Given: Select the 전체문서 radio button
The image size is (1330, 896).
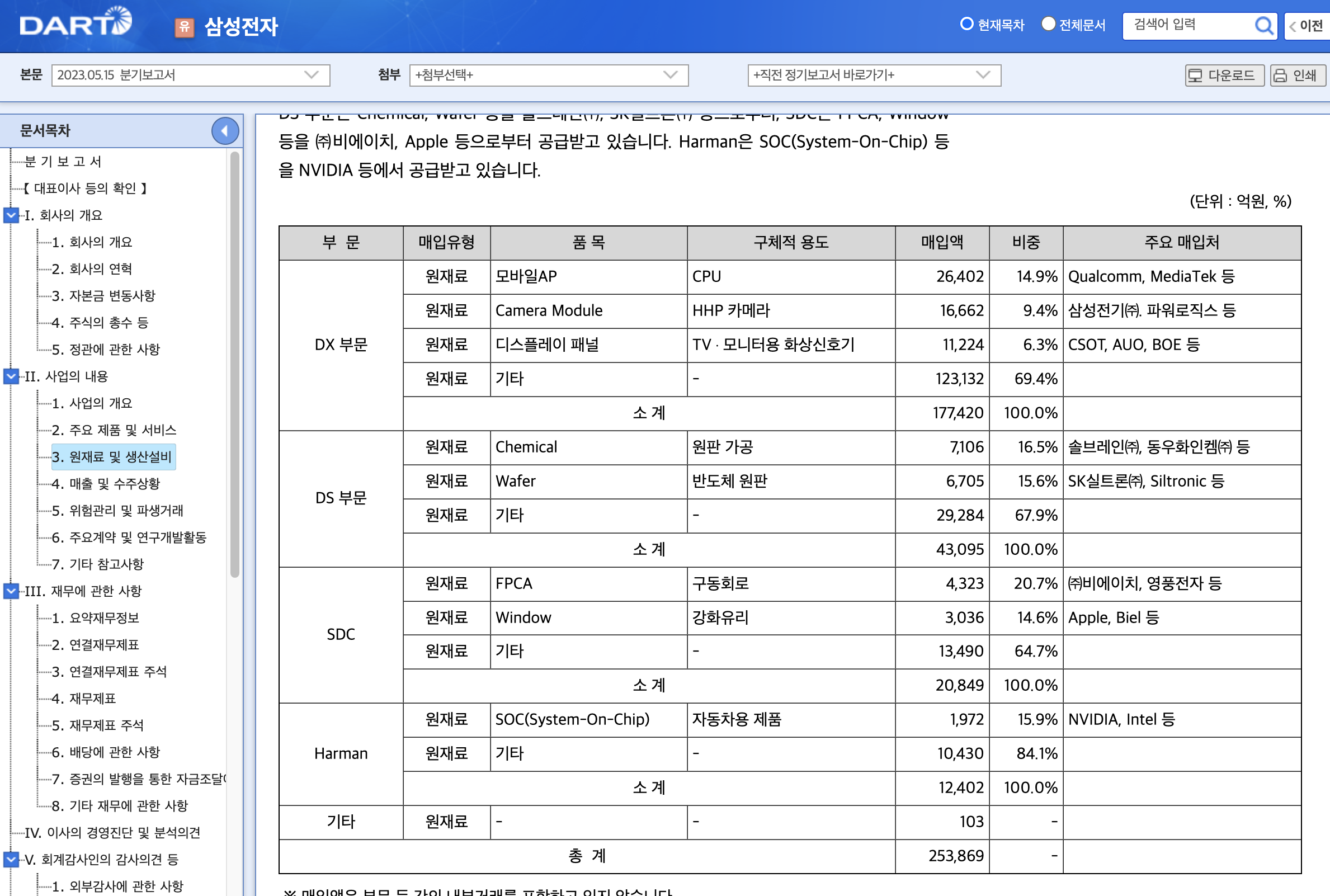Looking at the screenshot, I should point(1048,24).
